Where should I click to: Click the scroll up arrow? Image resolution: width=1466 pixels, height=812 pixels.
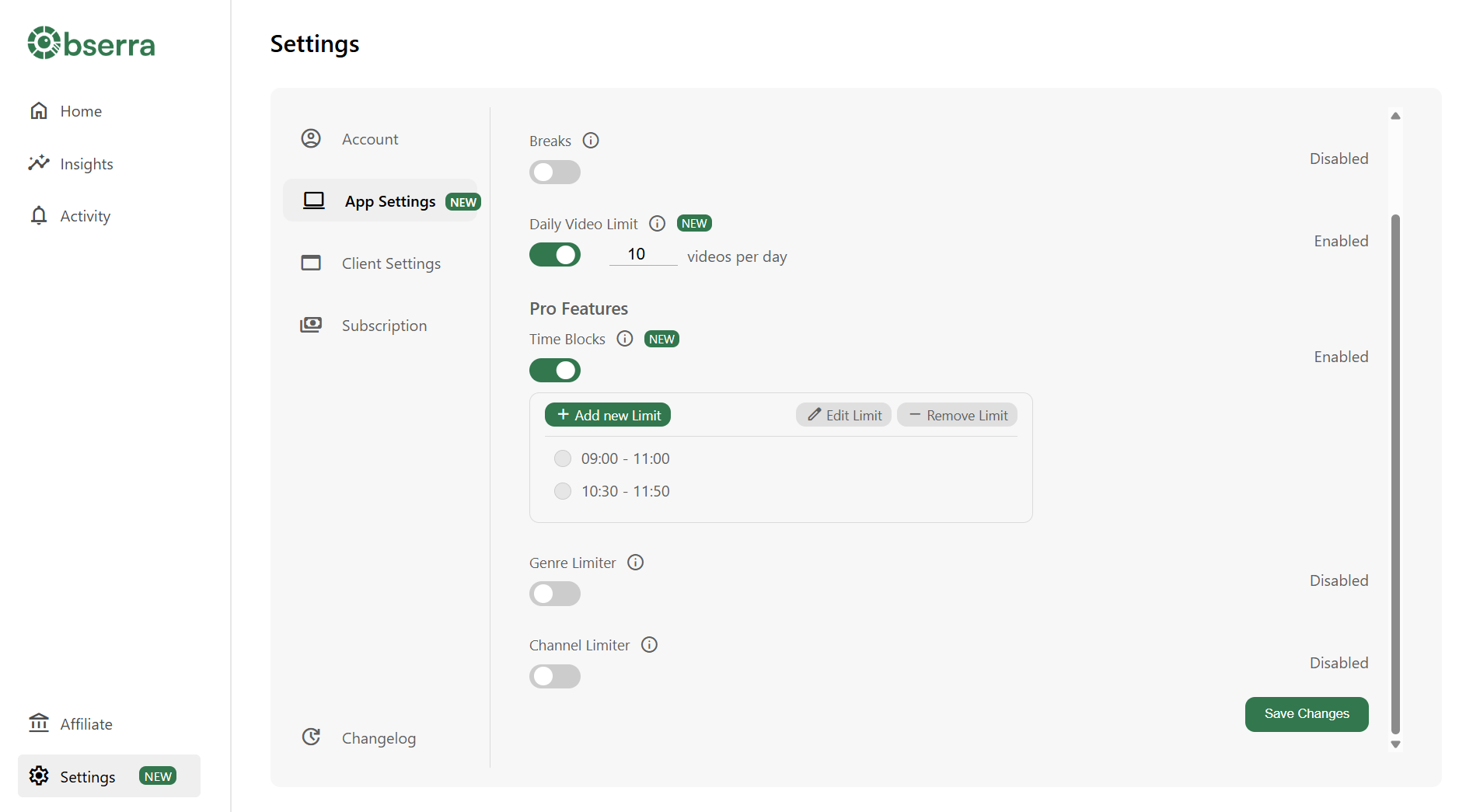click(1395, 116)
